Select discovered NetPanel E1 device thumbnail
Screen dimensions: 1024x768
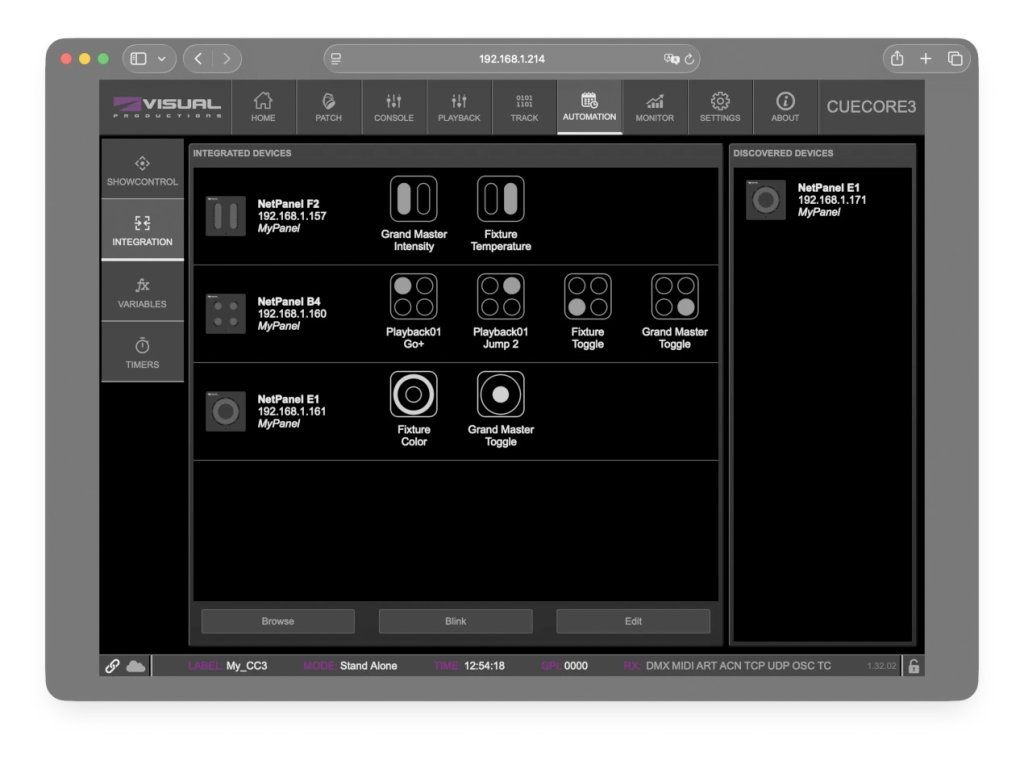coord(766,200)
